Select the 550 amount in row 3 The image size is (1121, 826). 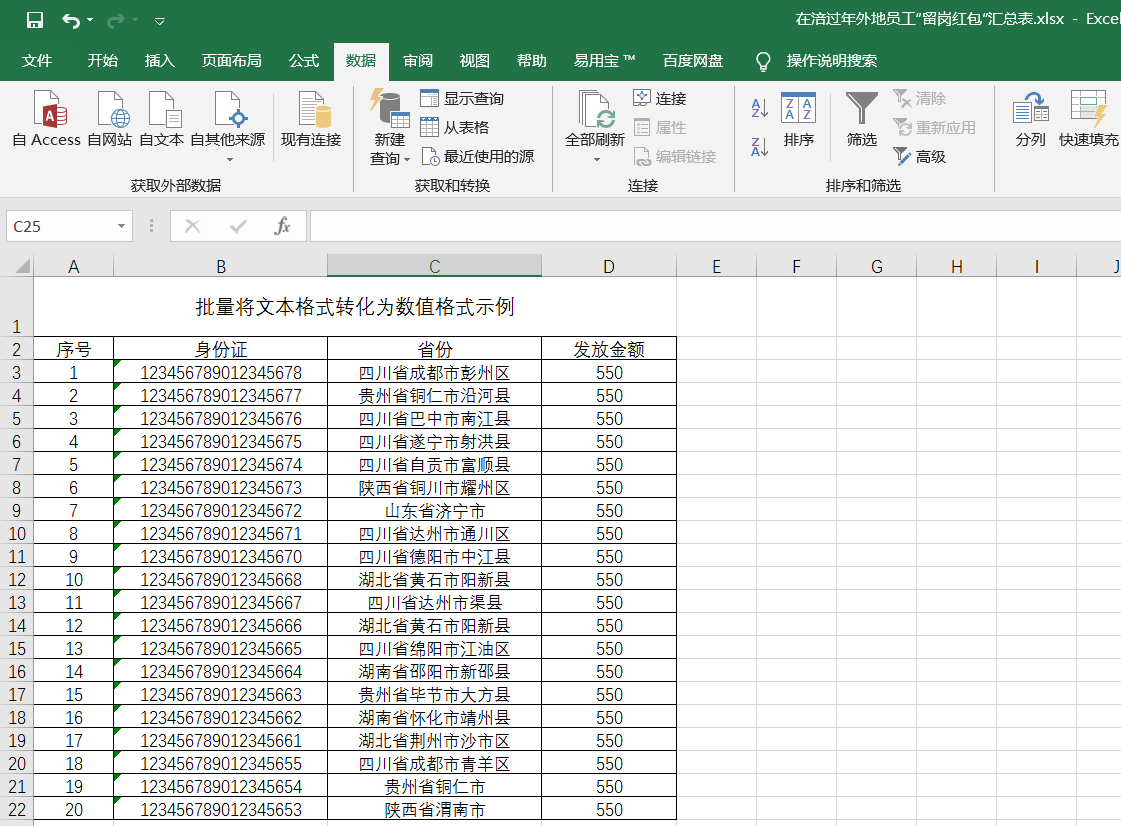coord(608,373)
